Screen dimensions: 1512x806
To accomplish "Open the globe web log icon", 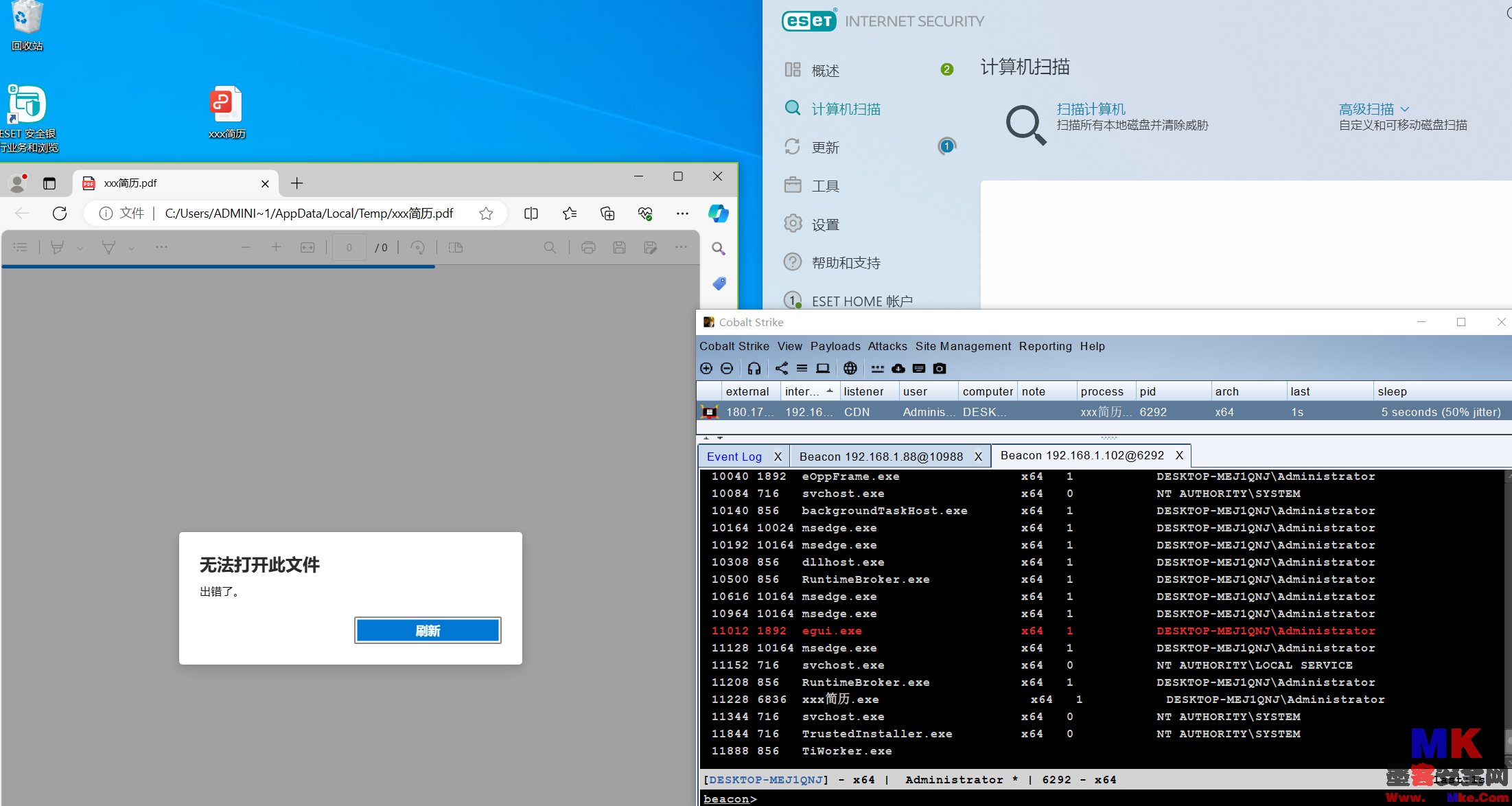I will pos(850,369).
